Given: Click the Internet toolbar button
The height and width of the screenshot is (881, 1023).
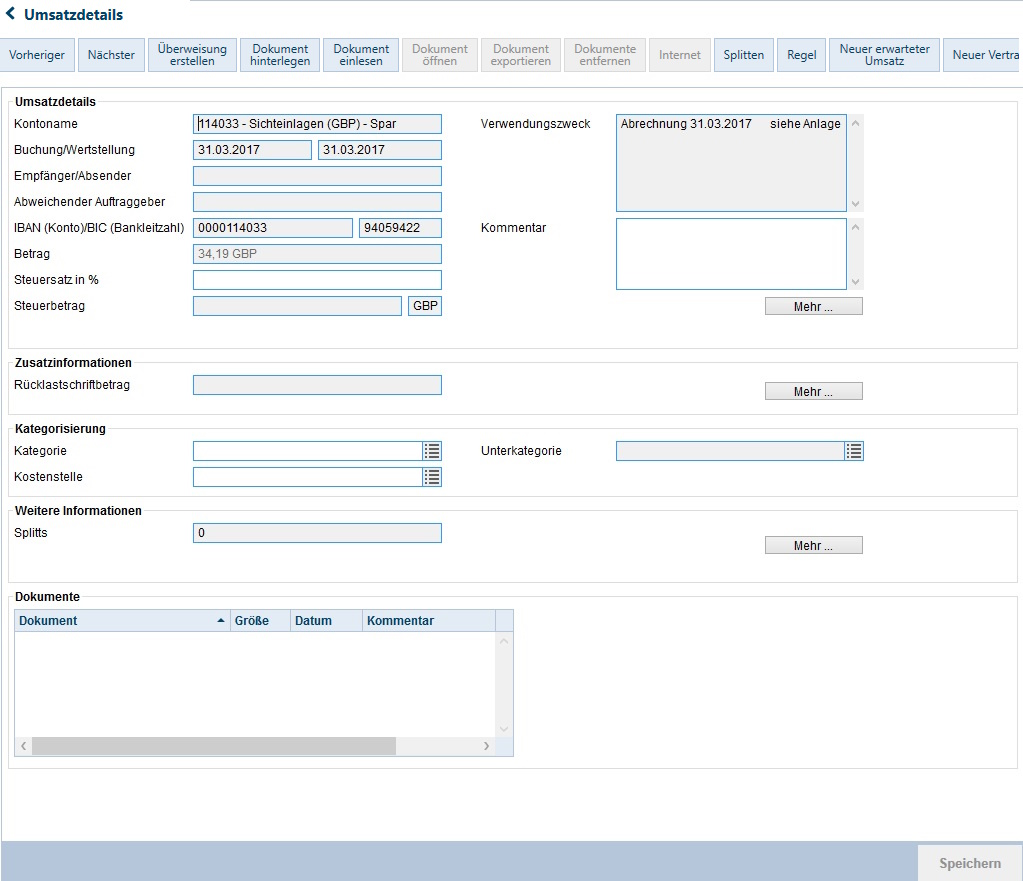Looking at the screenshot, I should click(x=679, y=55).
